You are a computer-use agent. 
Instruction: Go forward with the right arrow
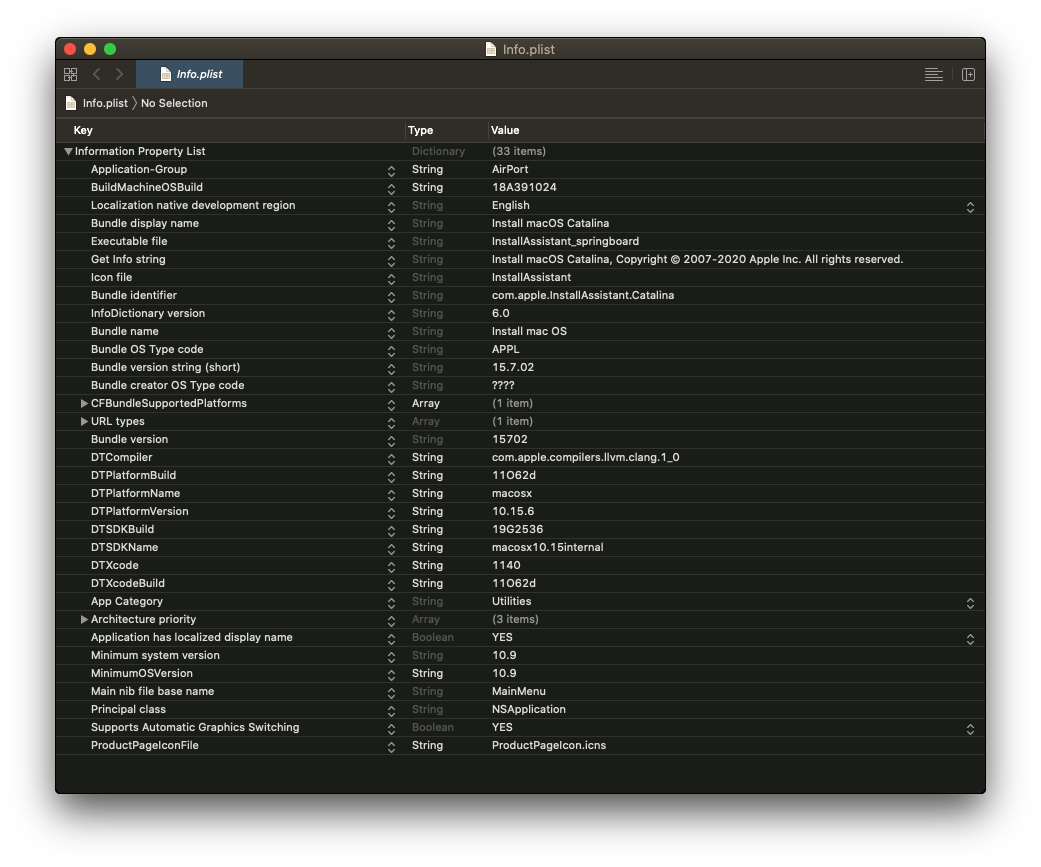pos(120,74)
